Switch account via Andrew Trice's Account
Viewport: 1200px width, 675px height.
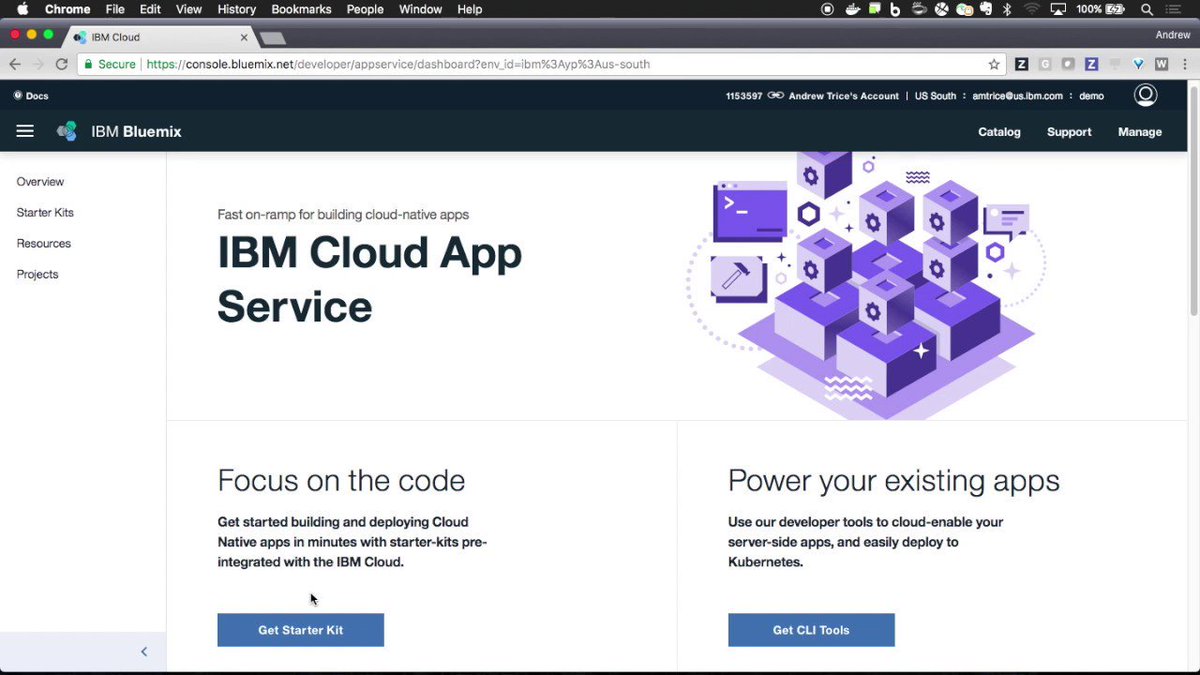[844, 96]
